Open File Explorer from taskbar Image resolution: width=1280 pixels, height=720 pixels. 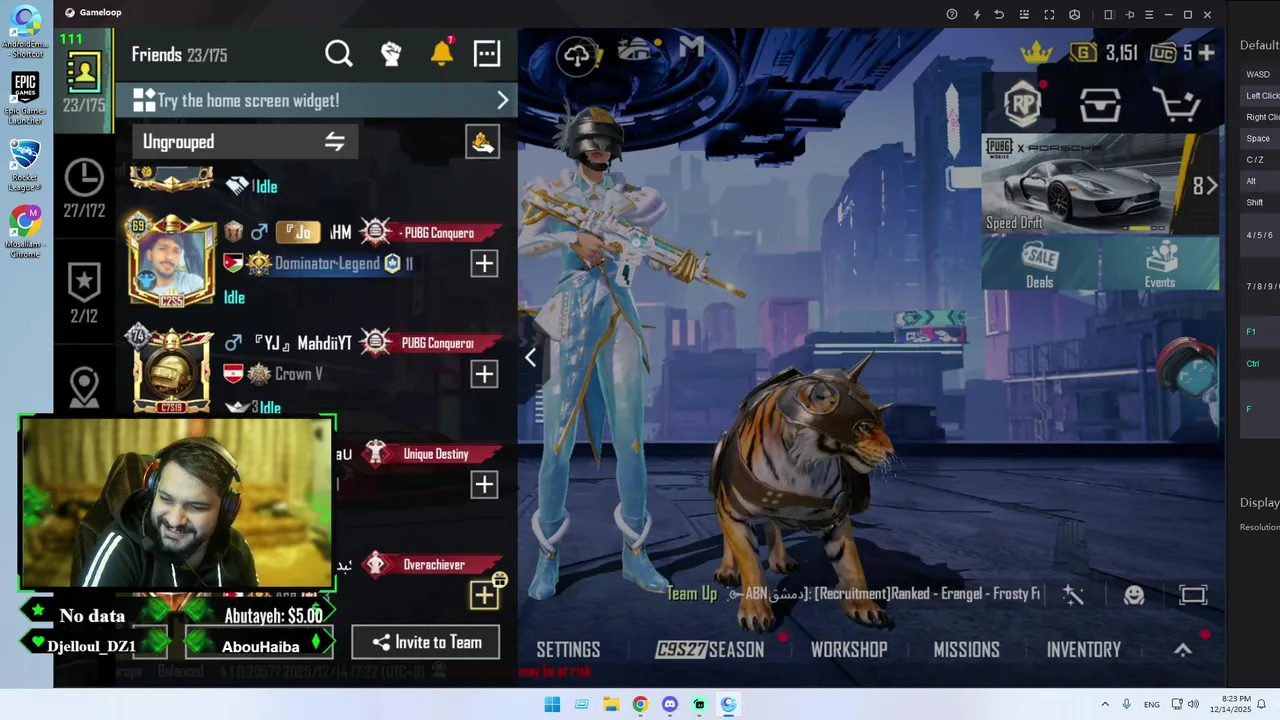611,704
